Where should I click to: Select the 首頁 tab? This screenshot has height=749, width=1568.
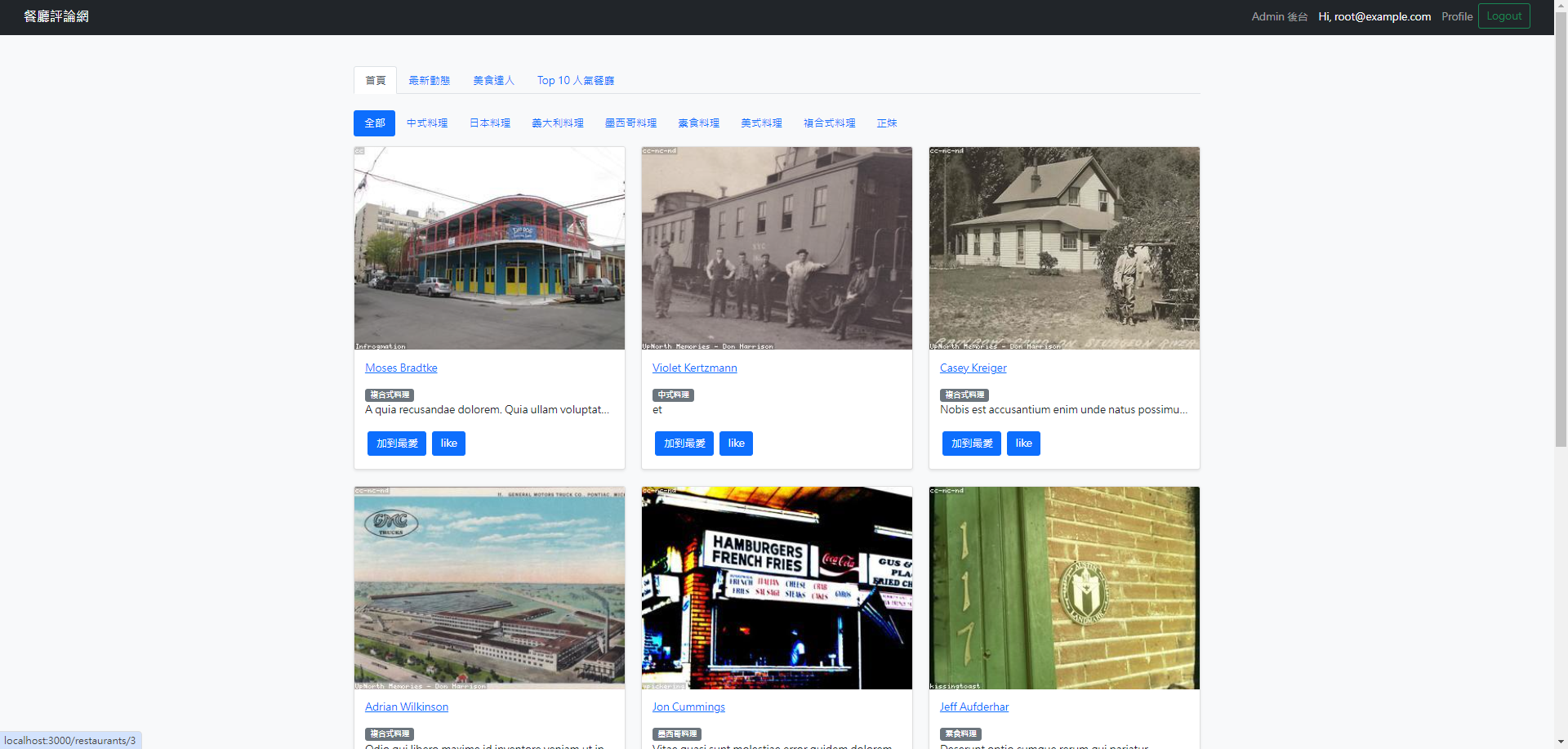tap(376, 80)
